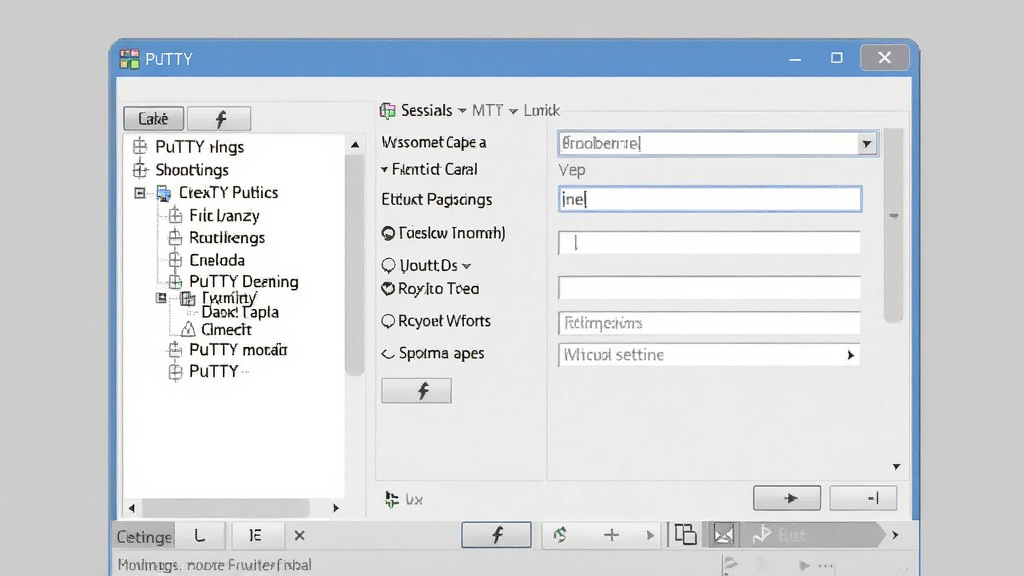Click tree horizontal scroll left arrow
Screen dimensions: 1024x576
click(x=132, y=507)
